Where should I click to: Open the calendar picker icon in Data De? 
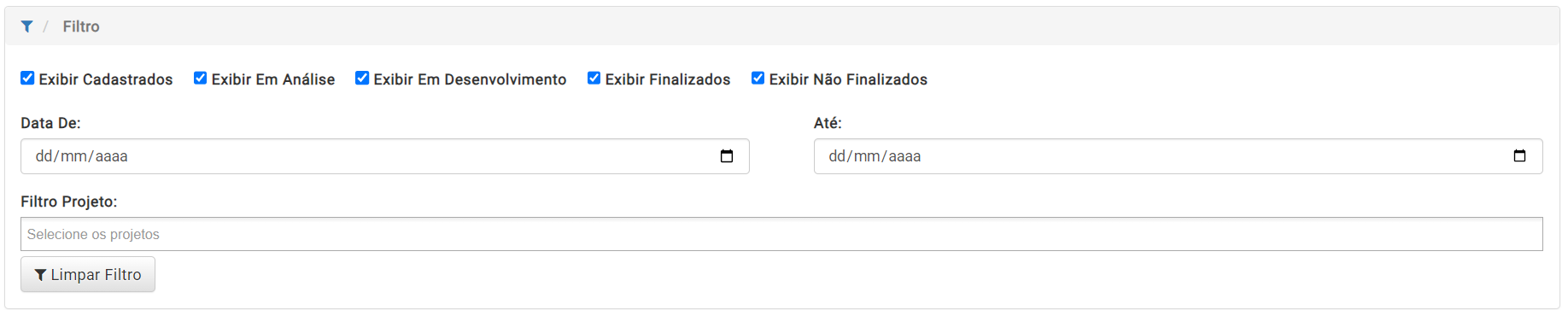pyautogui.click(x=727, y=156)
